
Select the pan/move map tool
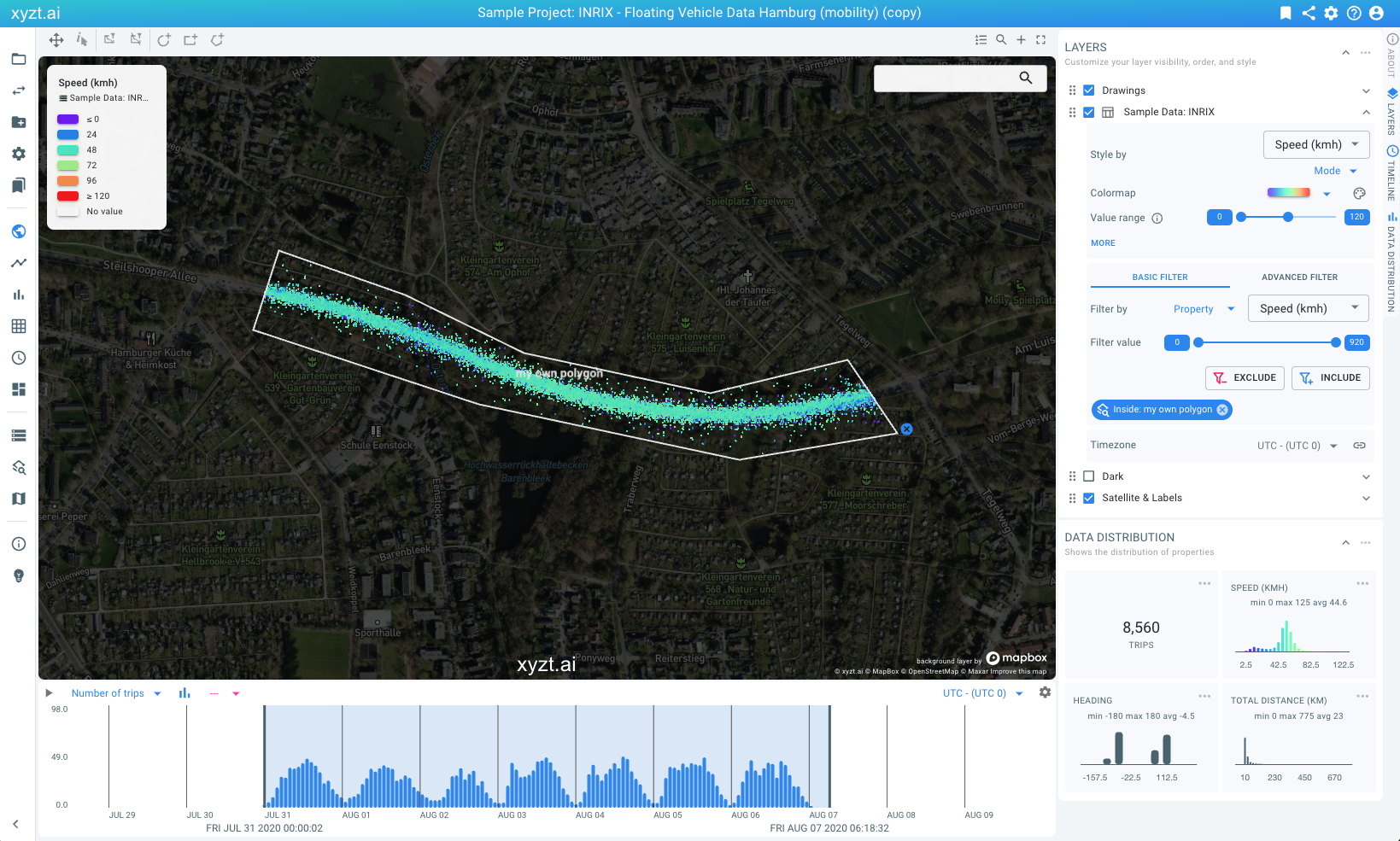[56, 40]
